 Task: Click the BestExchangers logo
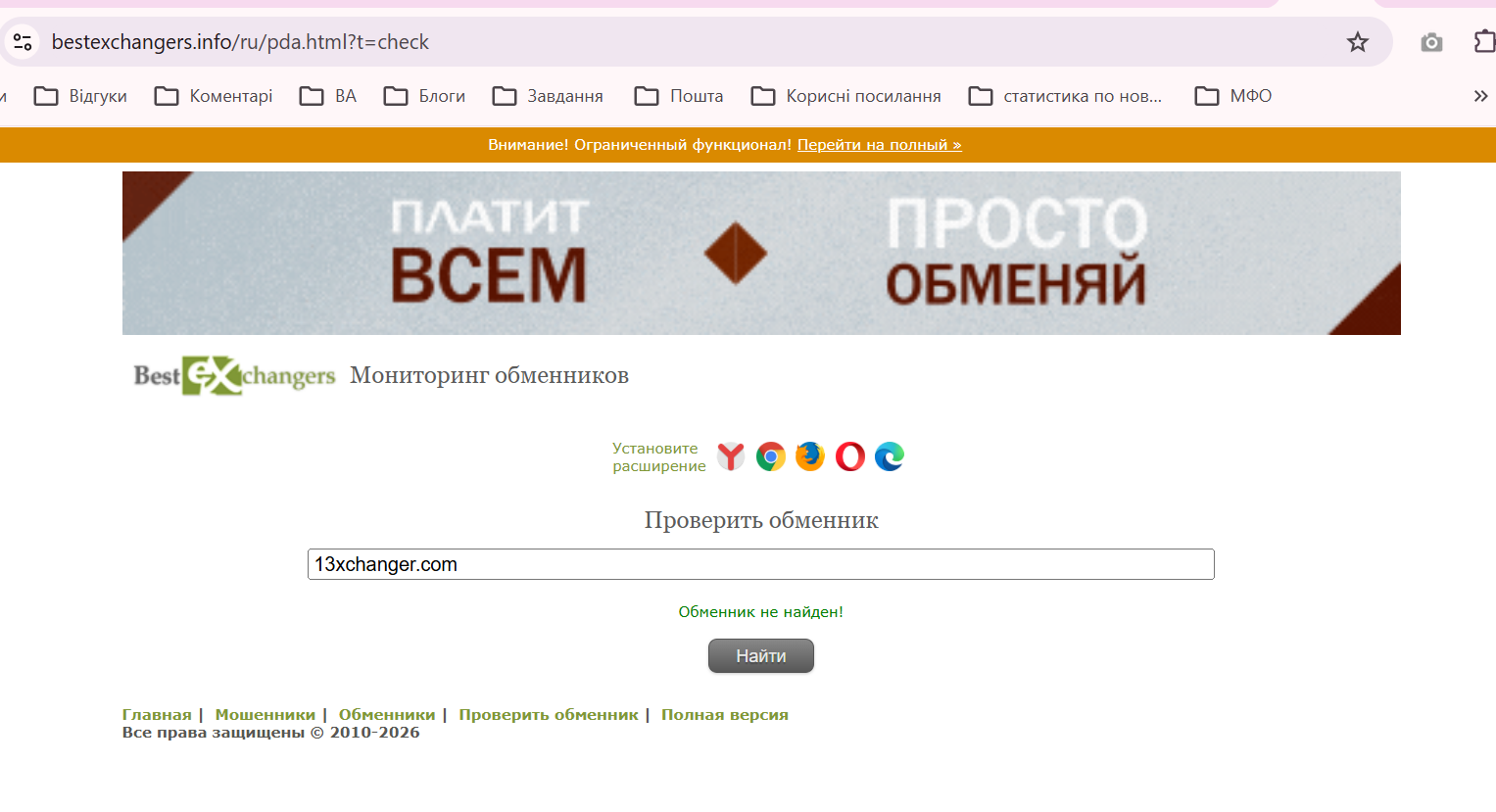(x=234, y=375)
